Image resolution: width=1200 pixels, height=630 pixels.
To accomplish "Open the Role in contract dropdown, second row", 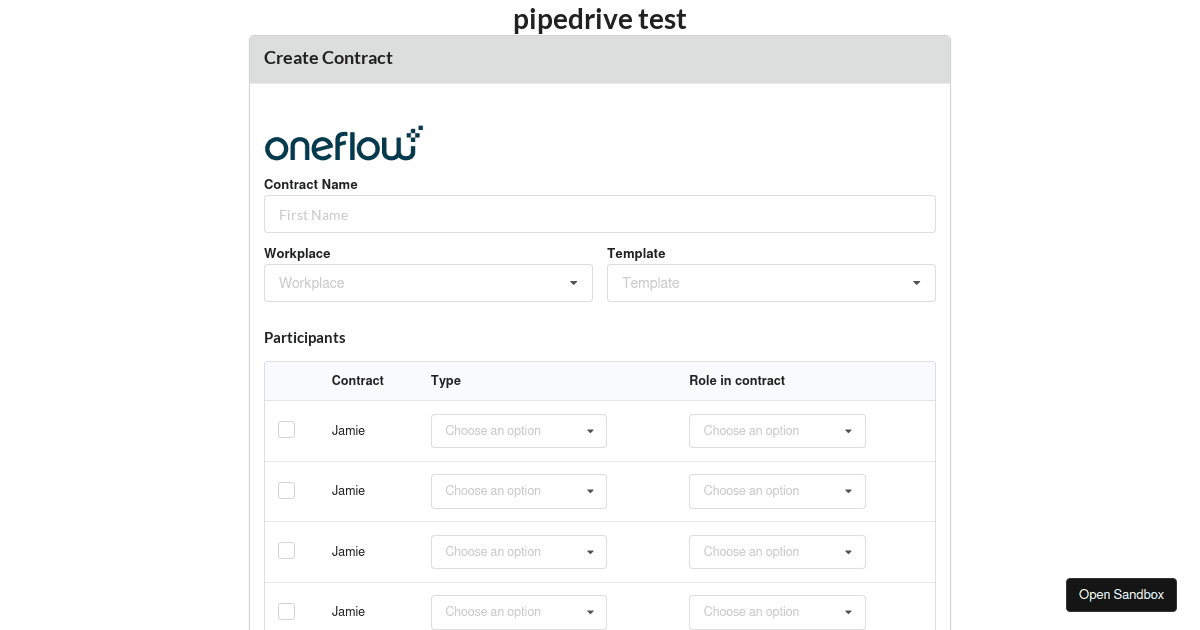I will point(777,491).
